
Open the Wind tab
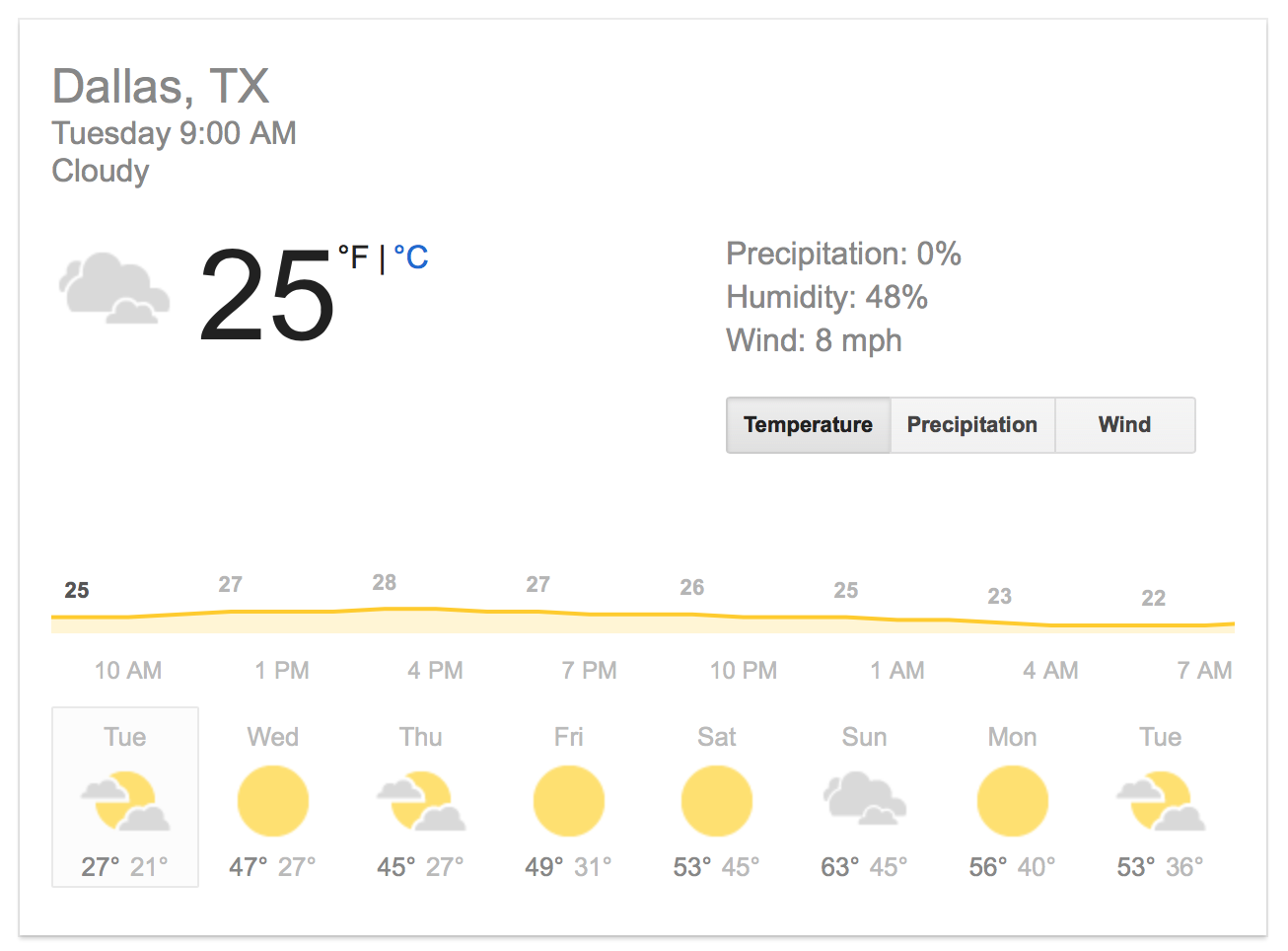pos(1124,425)
